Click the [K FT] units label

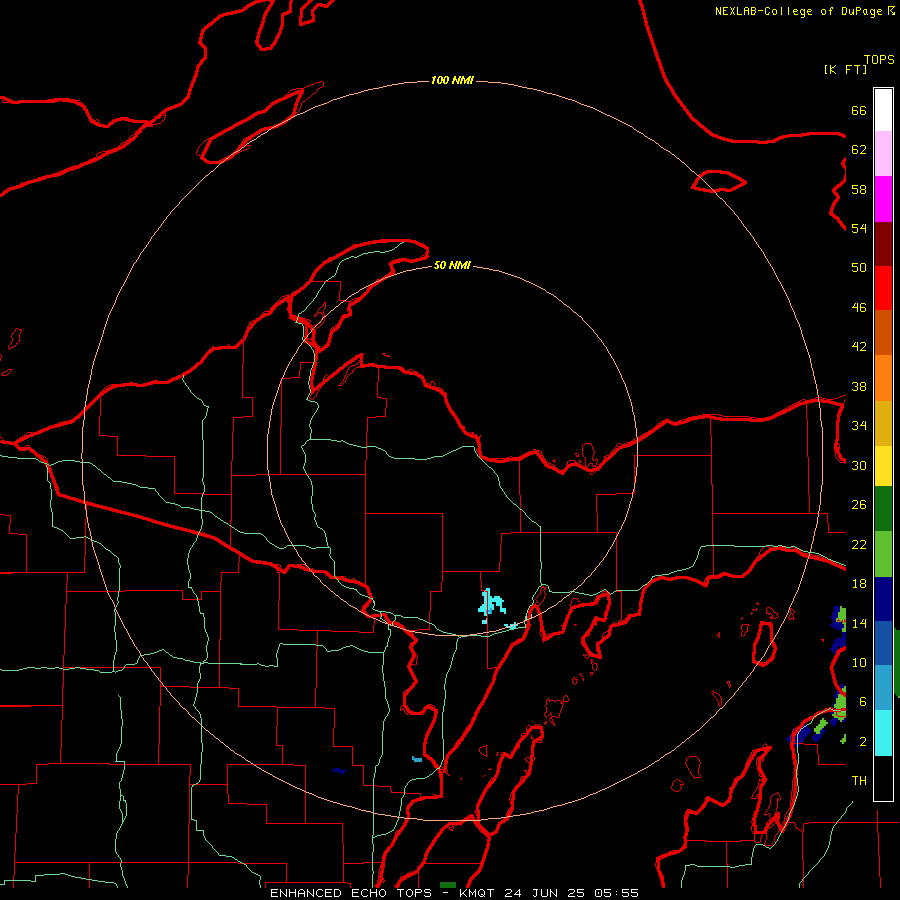[x=845, y=69]
